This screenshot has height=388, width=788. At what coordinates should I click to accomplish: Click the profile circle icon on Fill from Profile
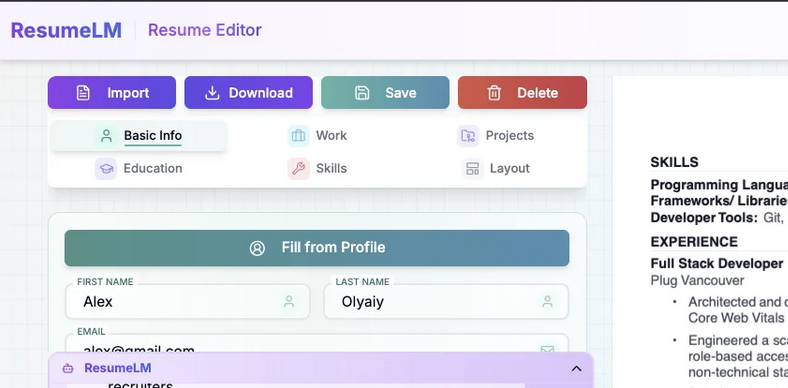257,248
